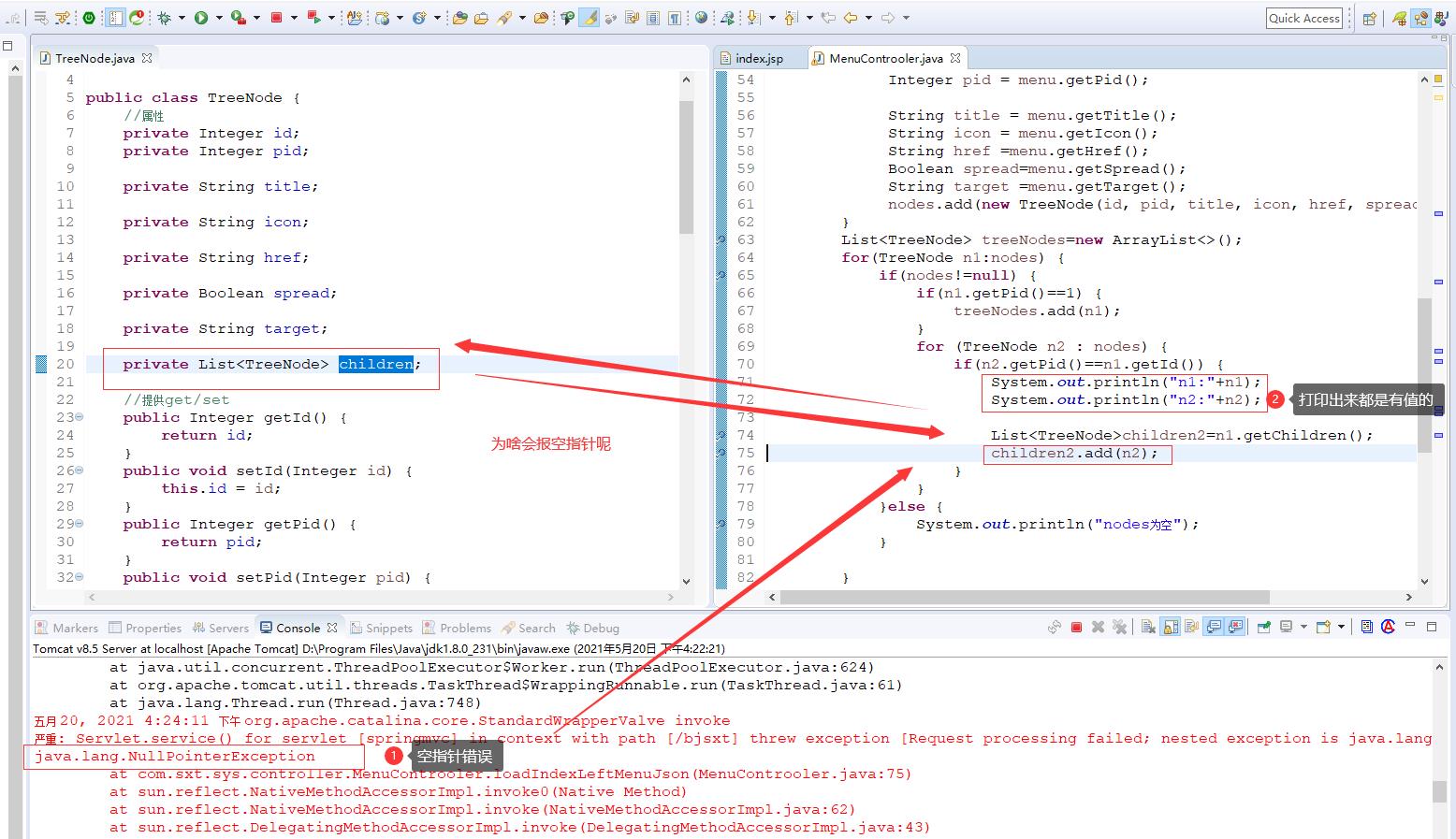Open the Markers view tab

[x=66, y=628]
